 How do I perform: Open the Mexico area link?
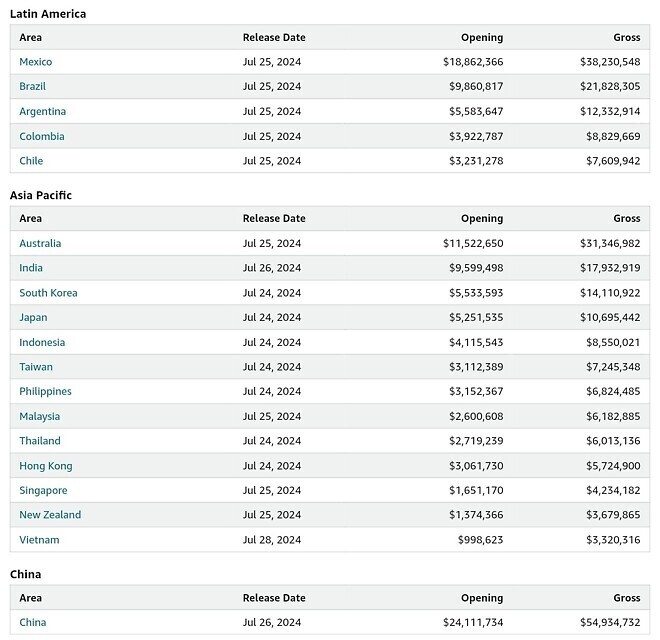point(36,62)
